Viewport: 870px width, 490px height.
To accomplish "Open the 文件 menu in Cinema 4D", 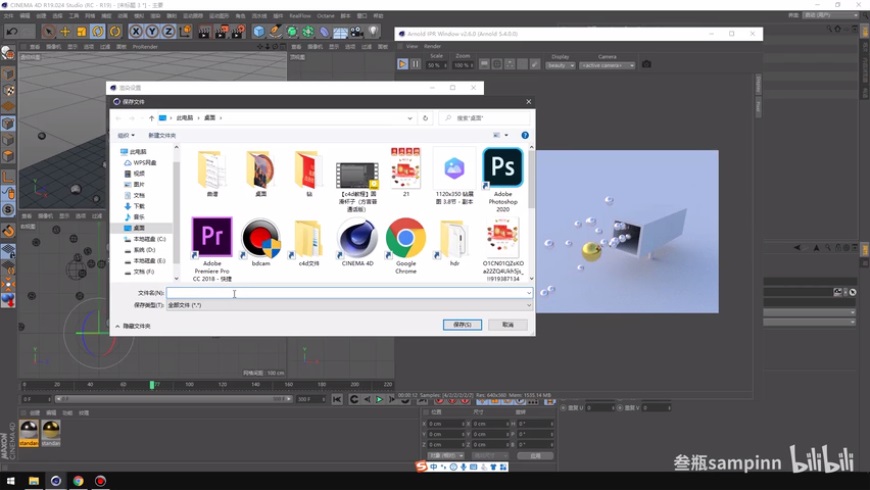I will (x=8, y=16).
